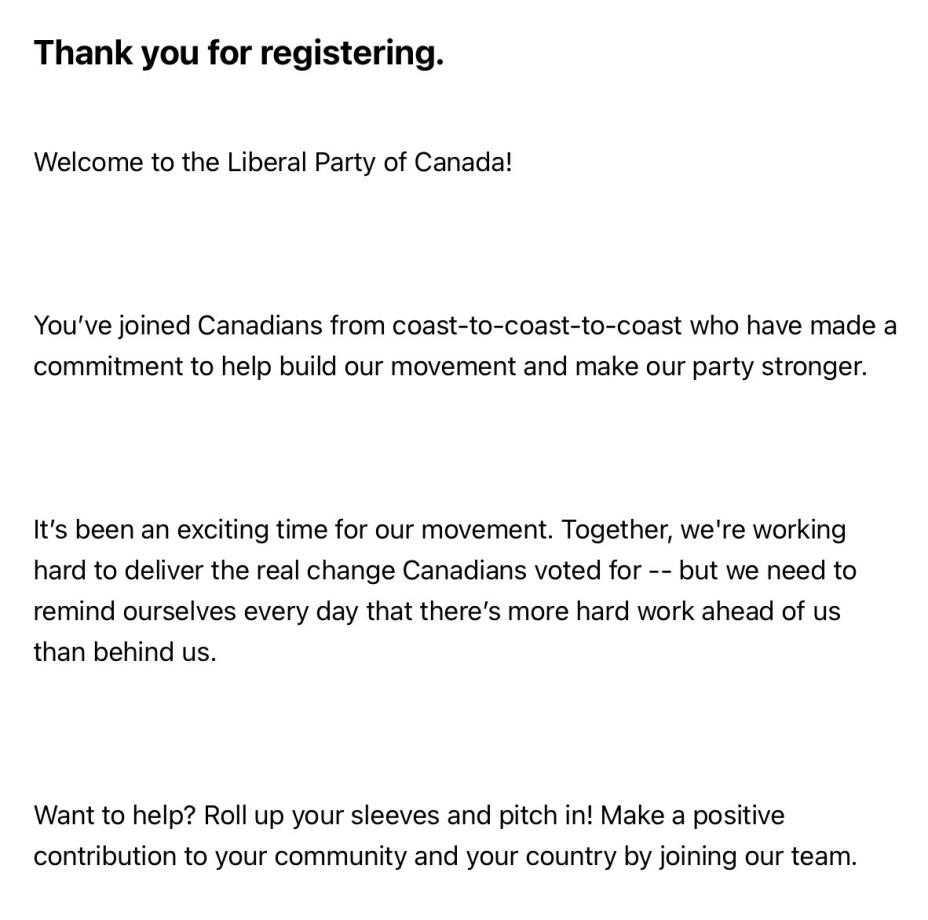Click the "Thank you for registering." heading
The width and height of the screenshot is (928, 920).
point(238,53)
